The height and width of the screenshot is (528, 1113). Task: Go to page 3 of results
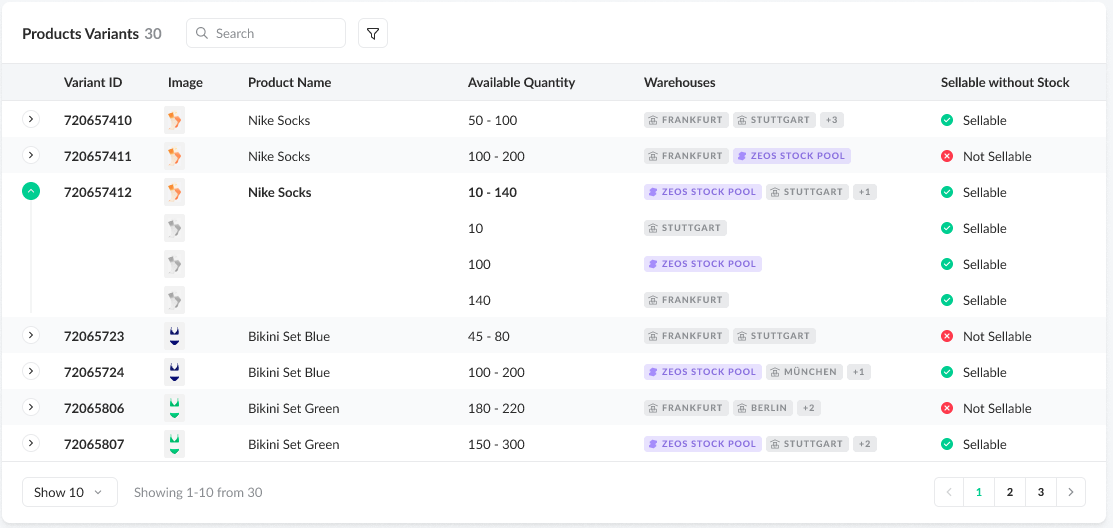[1041, 492]
